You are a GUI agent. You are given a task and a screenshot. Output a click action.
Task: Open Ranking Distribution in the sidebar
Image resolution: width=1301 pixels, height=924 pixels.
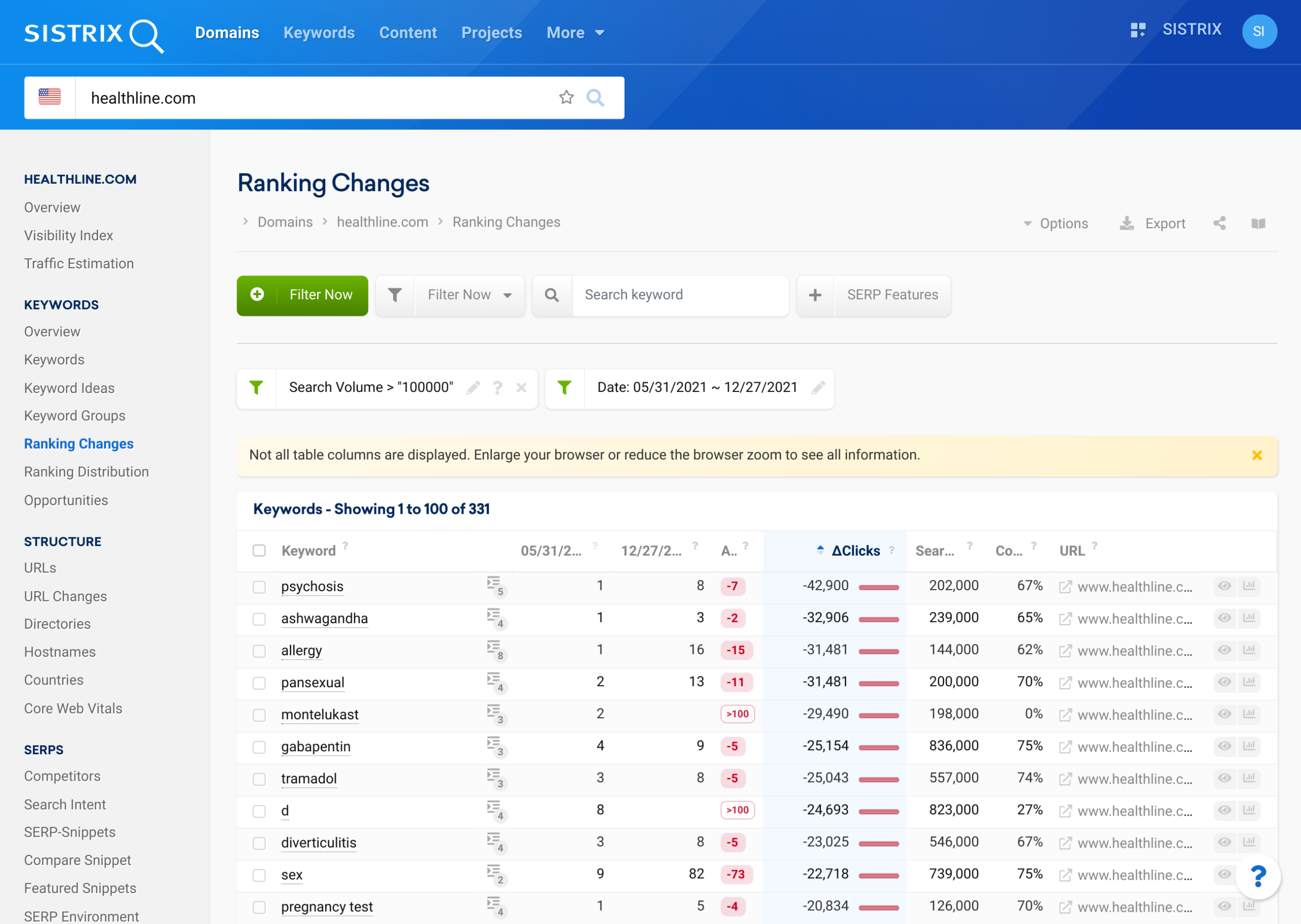click(86, 472)
